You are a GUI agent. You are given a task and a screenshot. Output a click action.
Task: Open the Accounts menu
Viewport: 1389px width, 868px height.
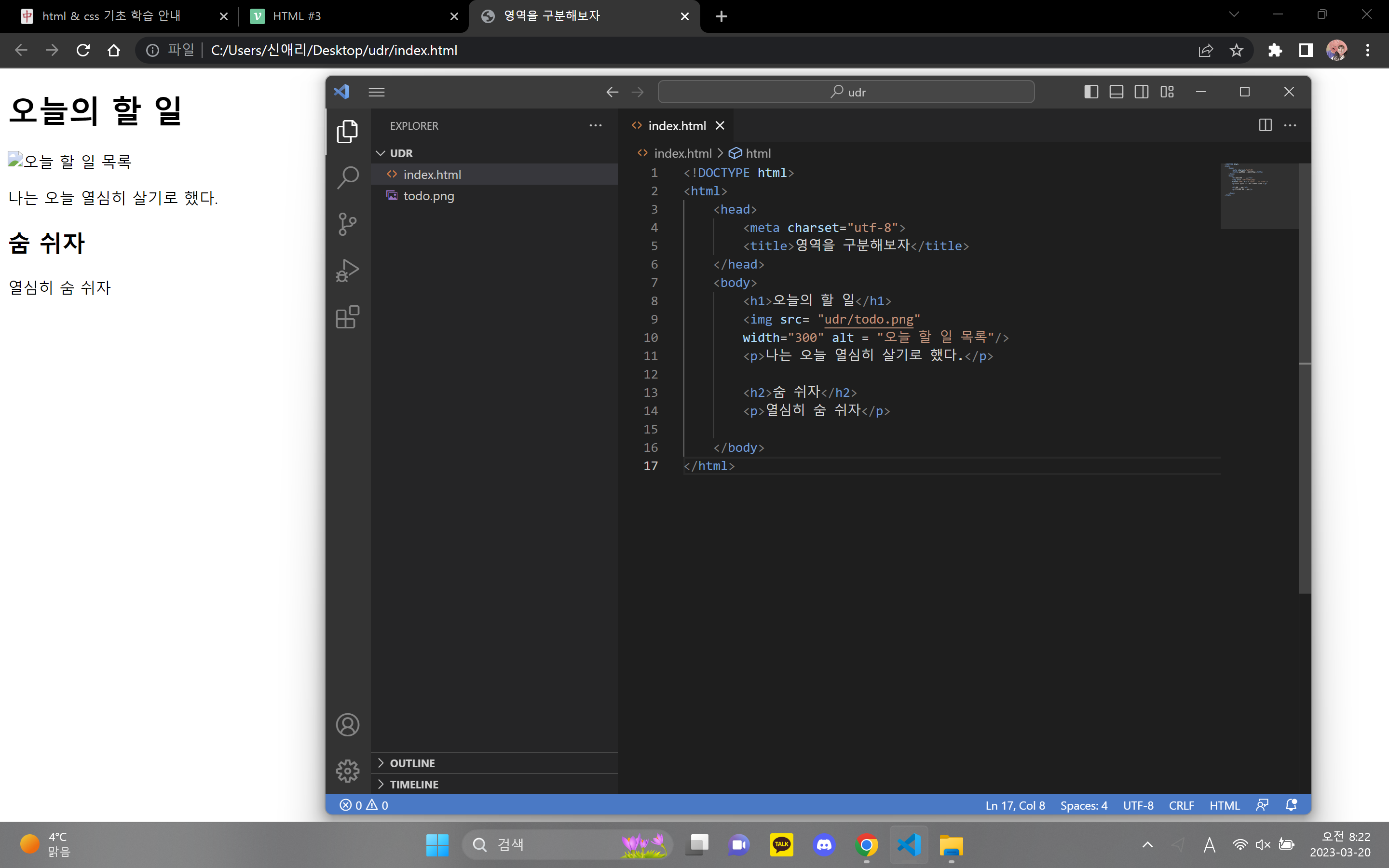(x=347, y=725)
